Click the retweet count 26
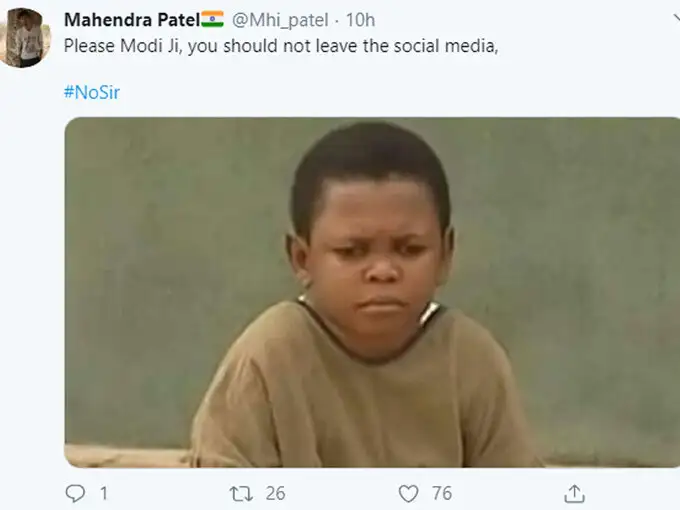This screenshot has width=680, height=510. tap(275, 493)
